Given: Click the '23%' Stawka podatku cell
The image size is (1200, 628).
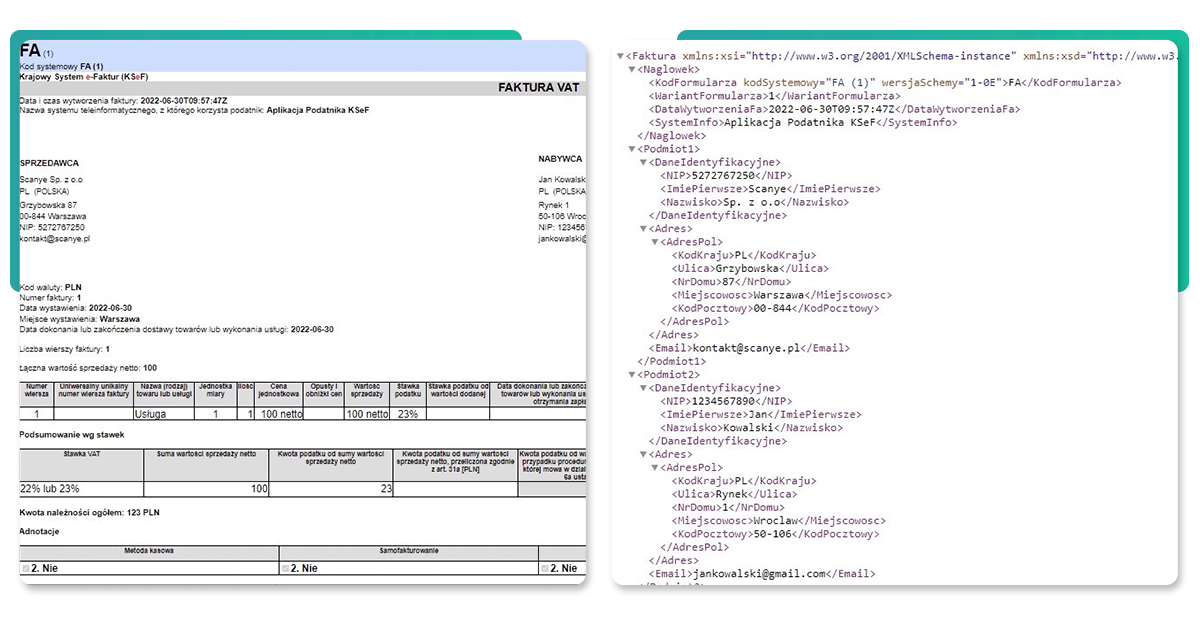Looking at the screenshot, I should pyautogui.click(x=407, y=413).
